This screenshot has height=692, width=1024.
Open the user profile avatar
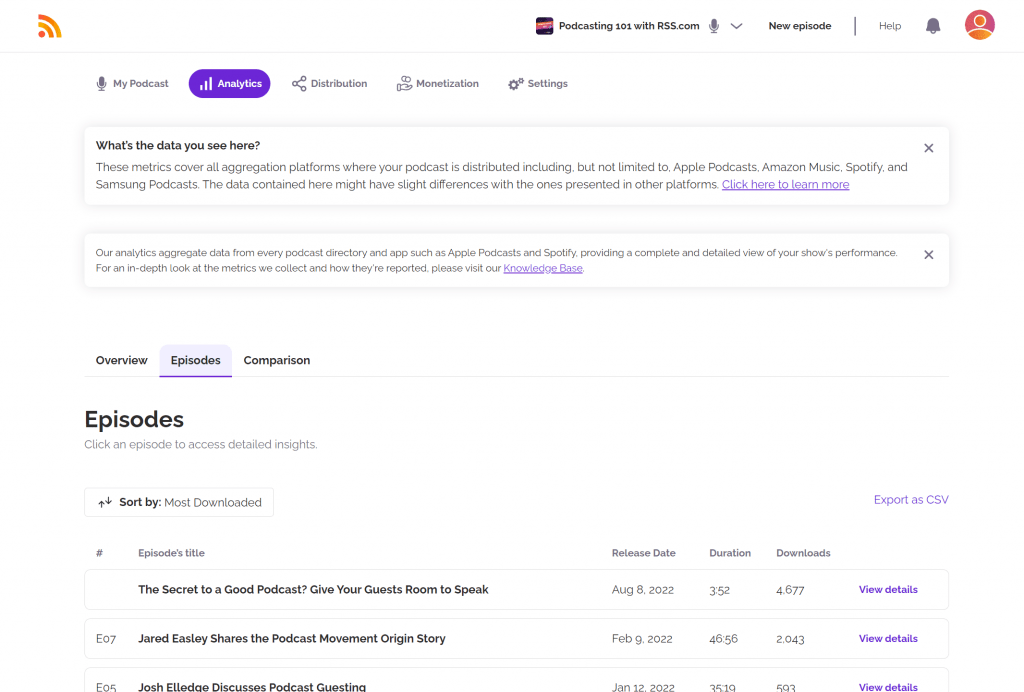coord(979,25)
